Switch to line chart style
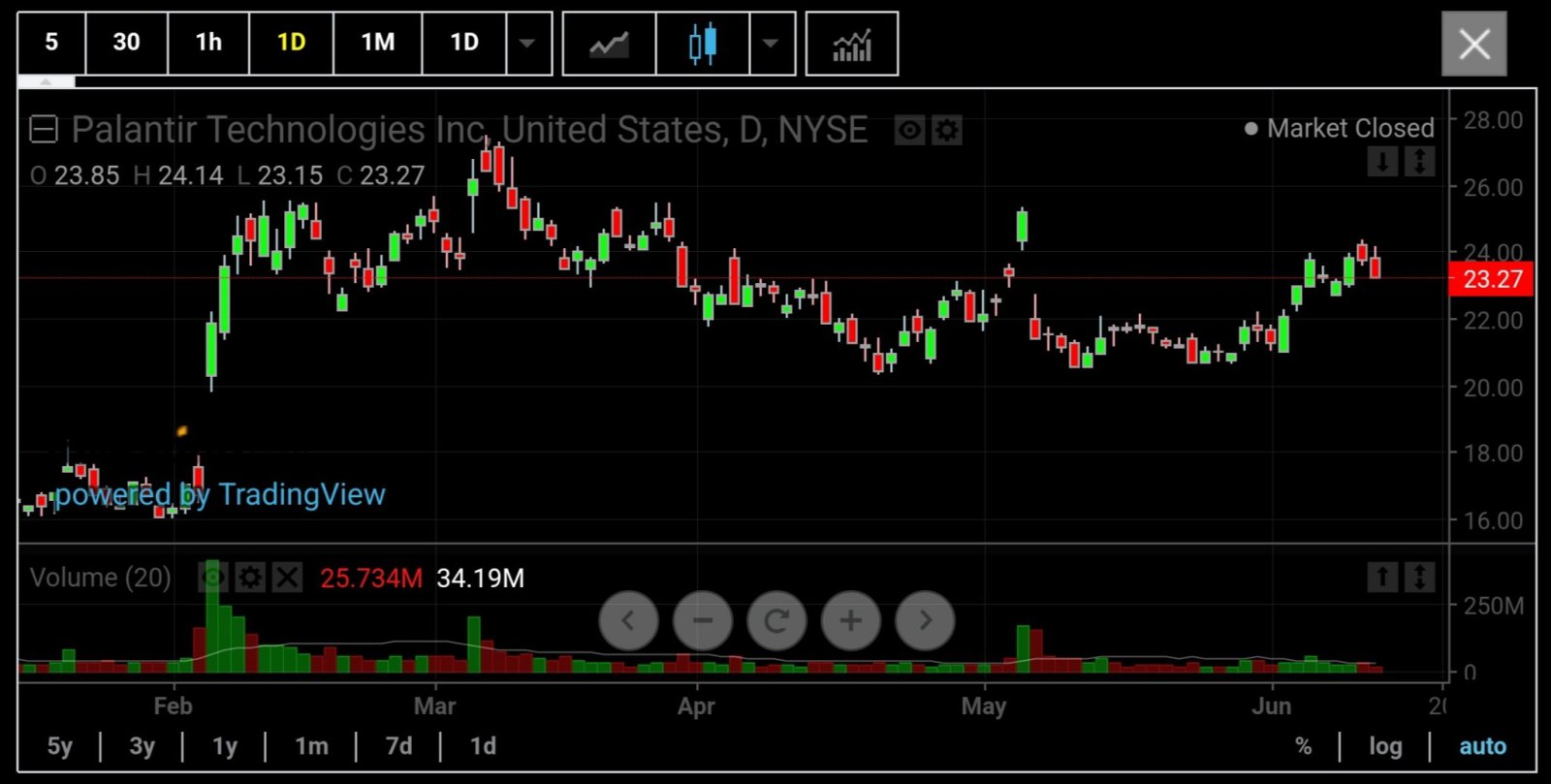 point(610,44)
